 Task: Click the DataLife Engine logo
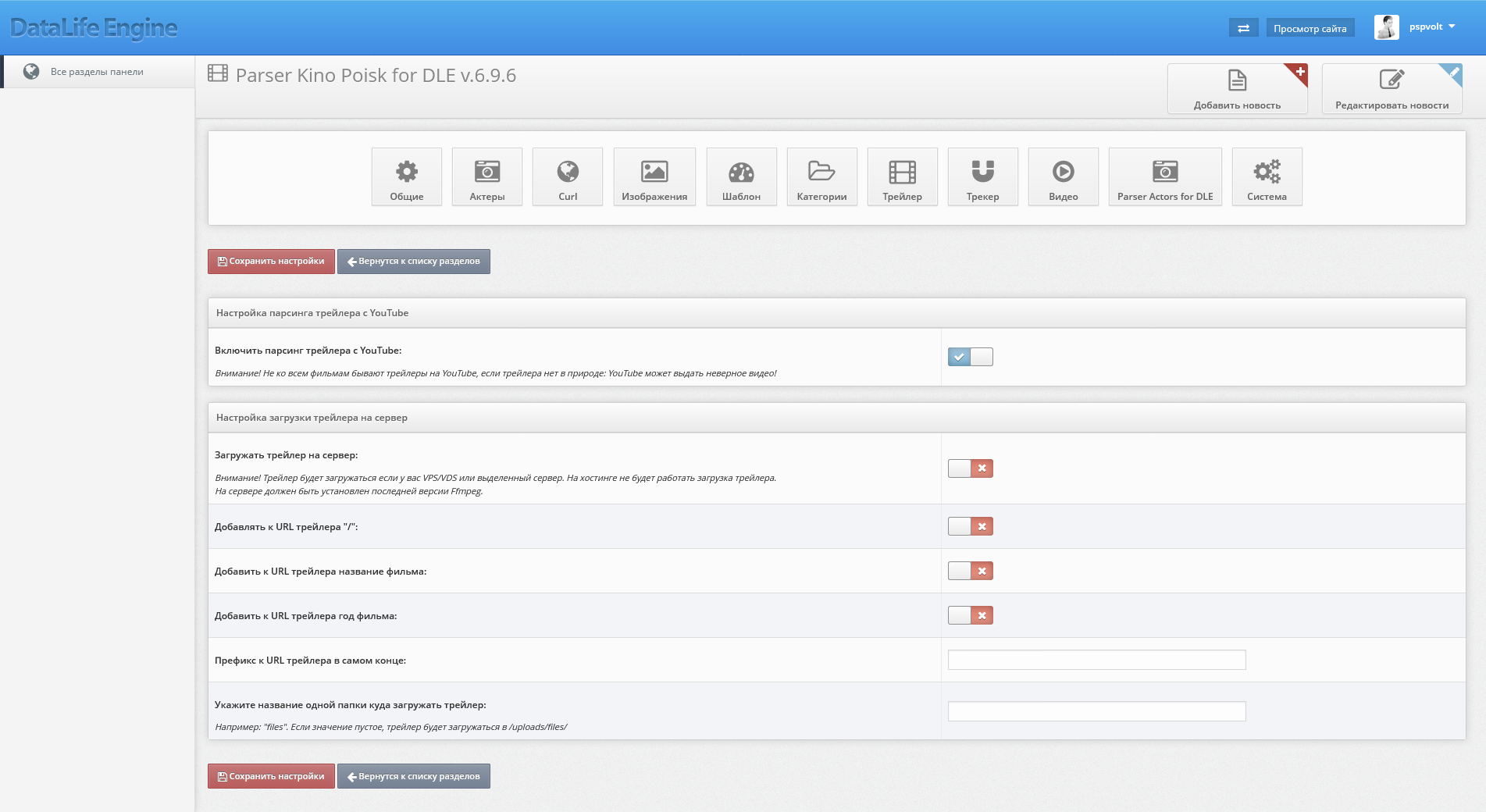point(94,27)
